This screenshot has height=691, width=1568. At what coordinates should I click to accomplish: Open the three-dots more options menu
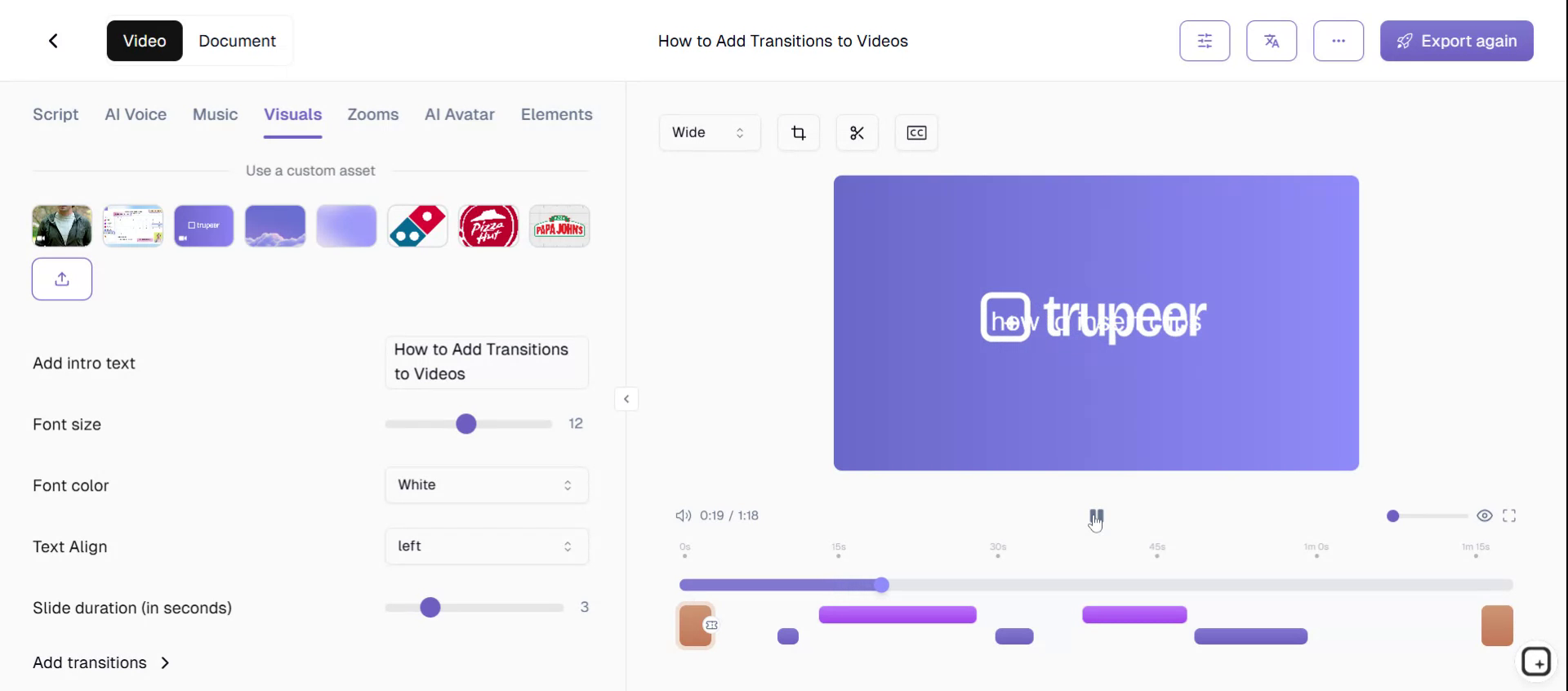coord(1339,41)
